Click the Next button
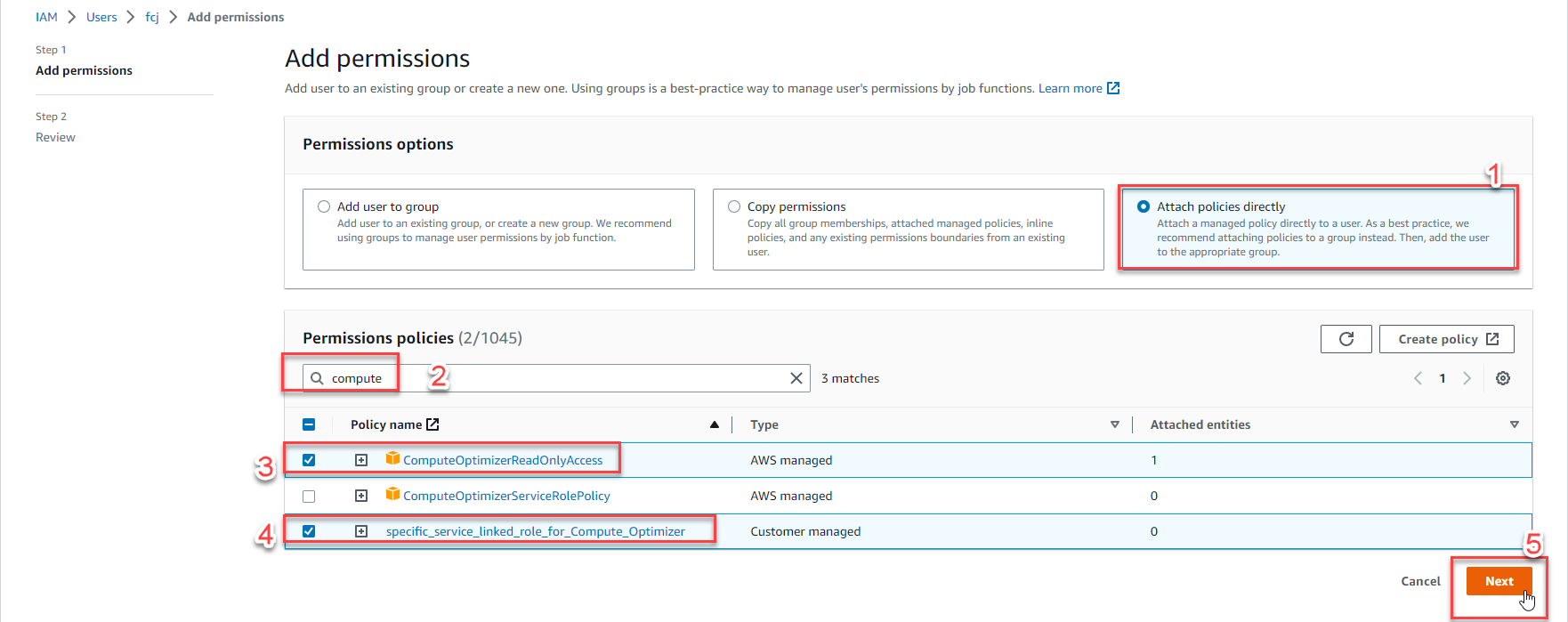1568x622 pixels. (x=1499, y=581)
